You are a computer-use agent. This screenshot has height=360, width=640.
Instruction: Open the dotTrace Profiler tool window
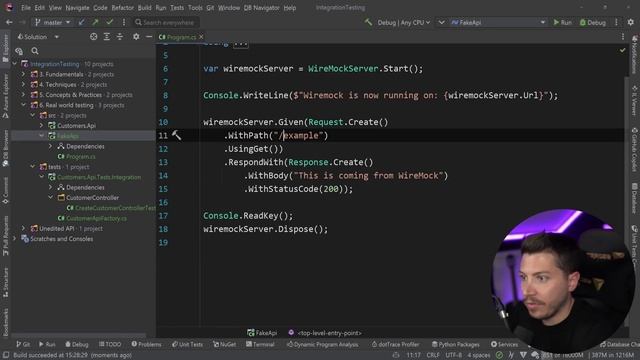pyautogui.click(x=396, y=344)
